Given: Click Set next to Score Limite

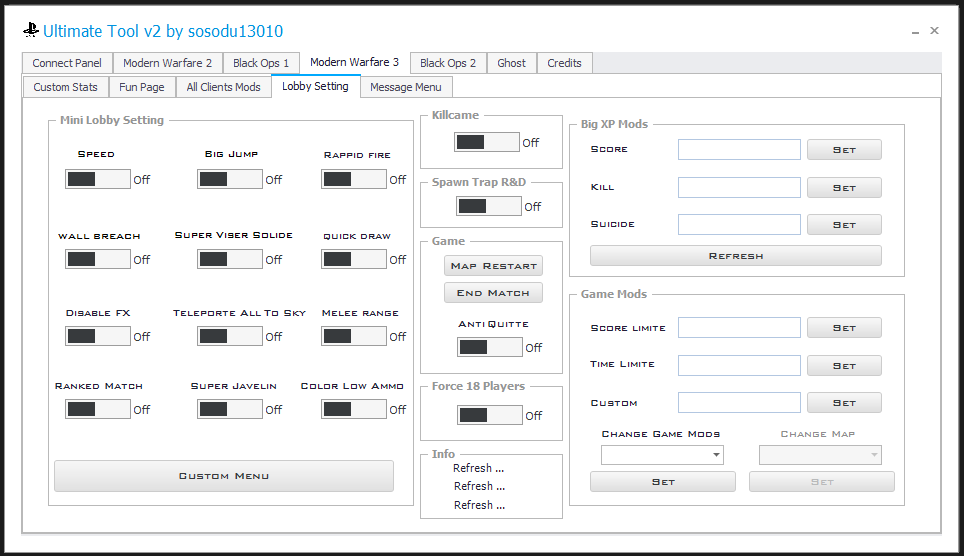Looking at the screenshot, I should click(844, 328).
